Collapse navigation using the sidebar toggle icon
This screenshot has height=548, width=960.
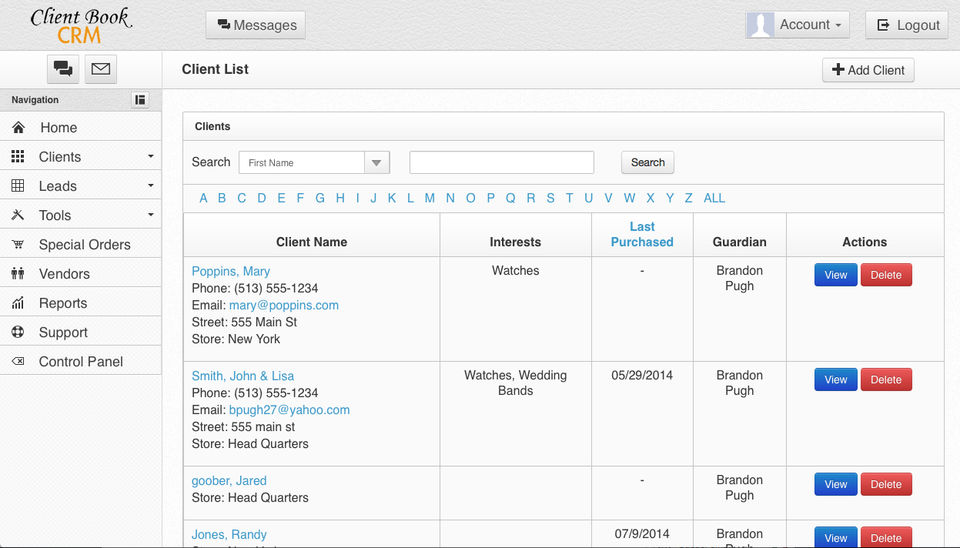140,100
